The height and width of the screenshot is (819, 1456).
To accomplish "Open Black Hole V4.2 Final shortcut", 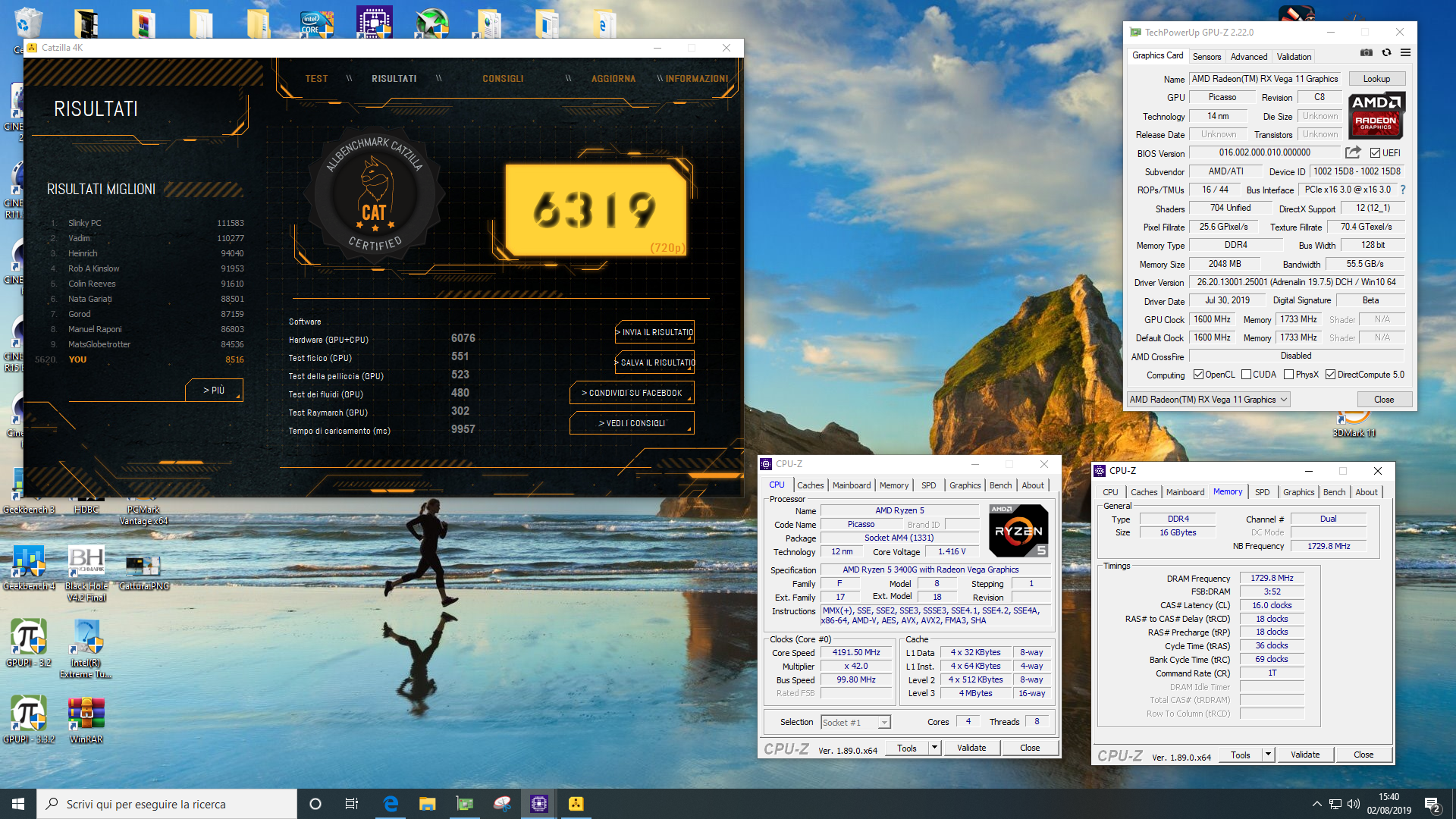I will point(86,573).
